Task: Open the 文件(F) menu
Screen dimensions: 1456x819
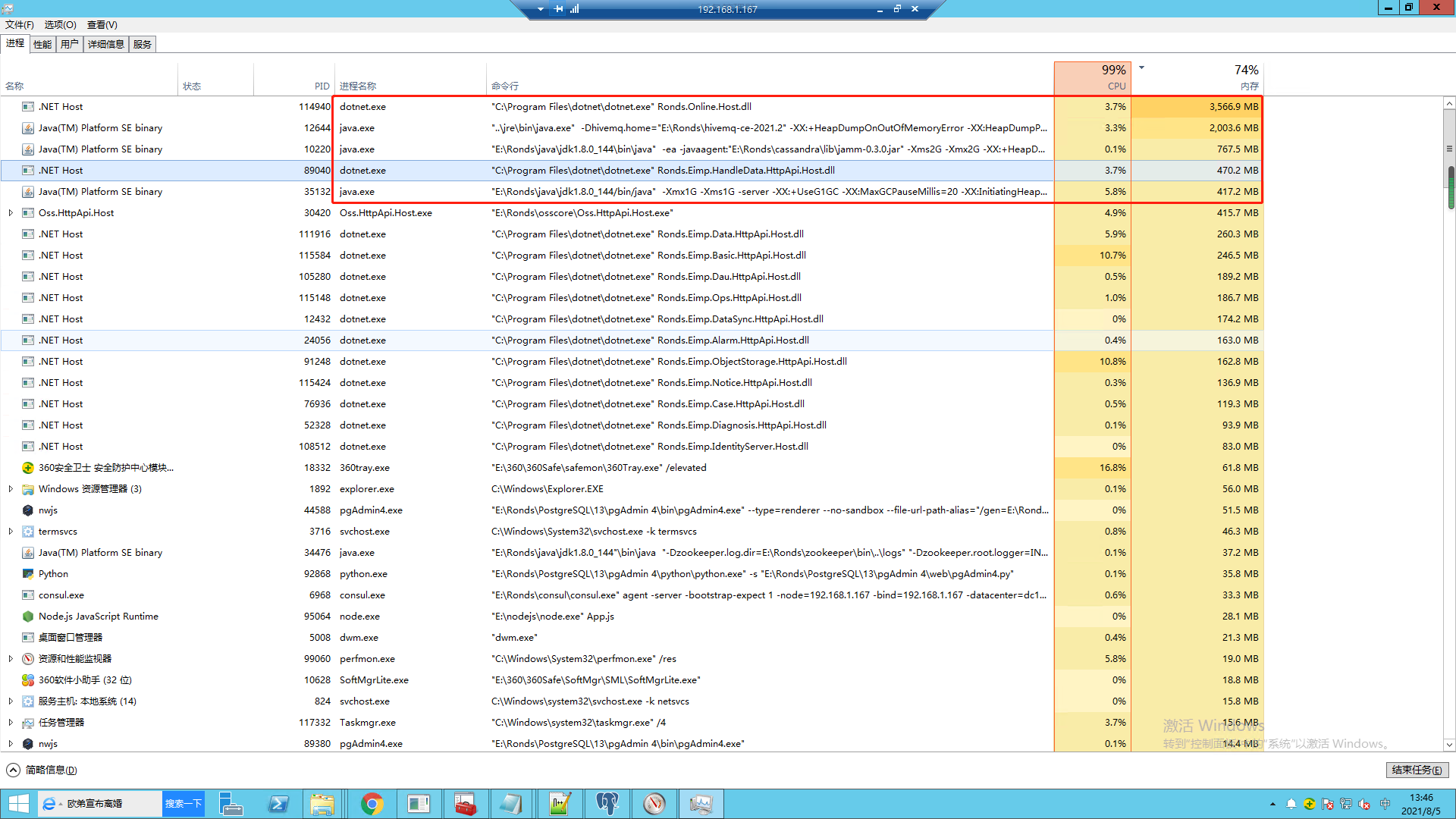Action: click(20, 25)
